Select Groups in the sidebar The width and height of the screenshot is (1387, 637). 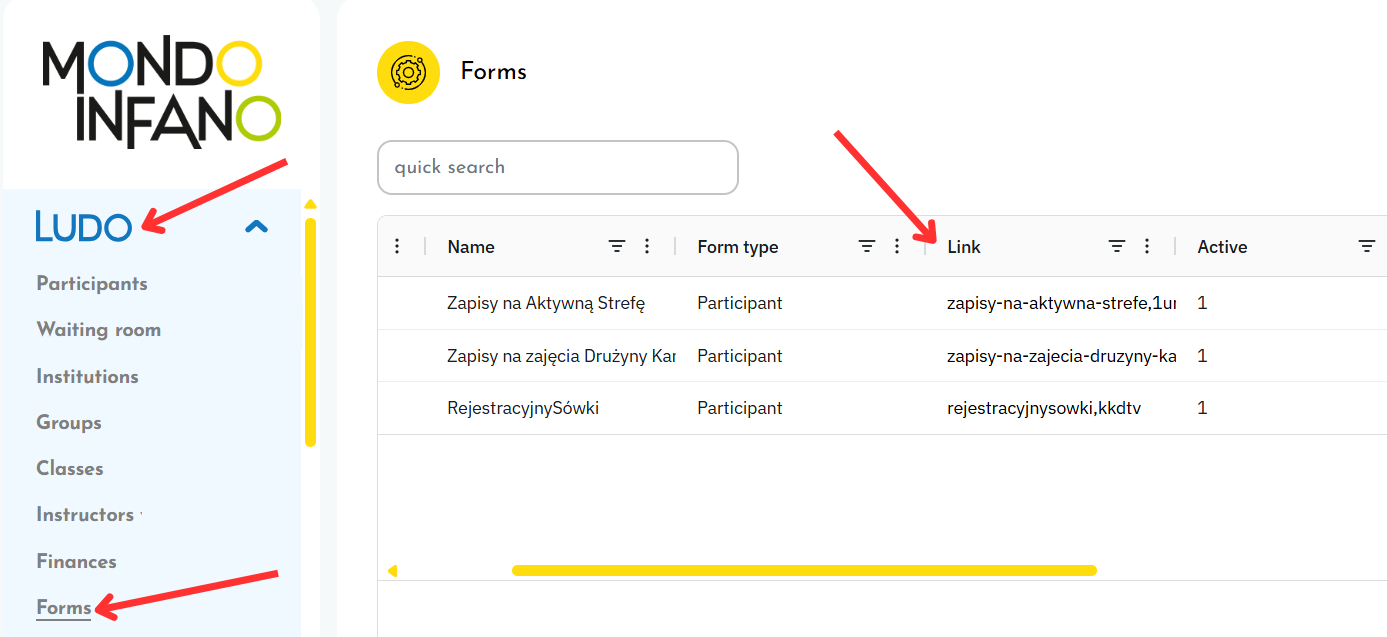coord(69,423)
